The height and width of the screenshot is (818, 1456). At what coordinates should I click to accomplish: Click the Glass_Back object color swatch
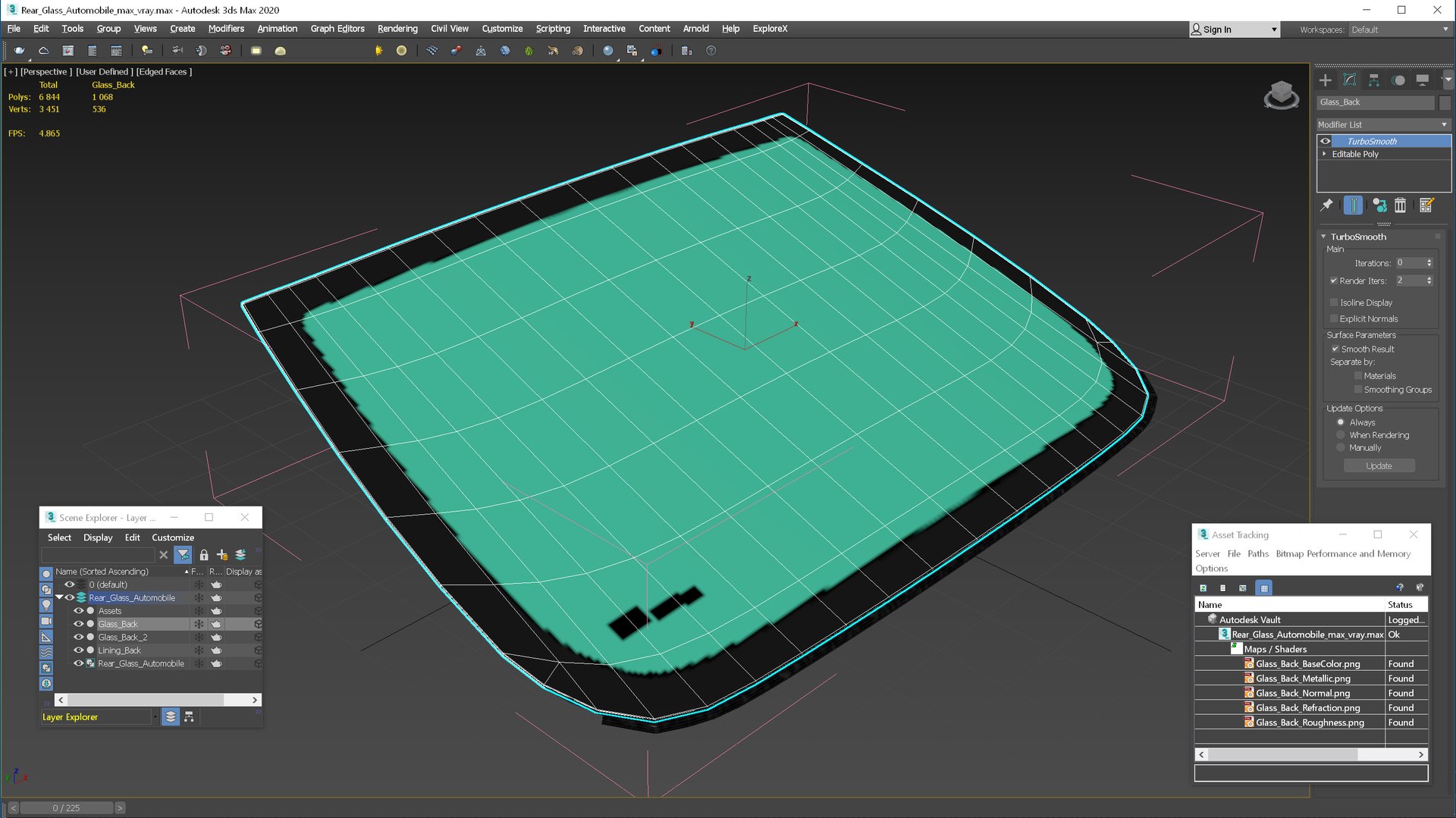pos(1445,102)
